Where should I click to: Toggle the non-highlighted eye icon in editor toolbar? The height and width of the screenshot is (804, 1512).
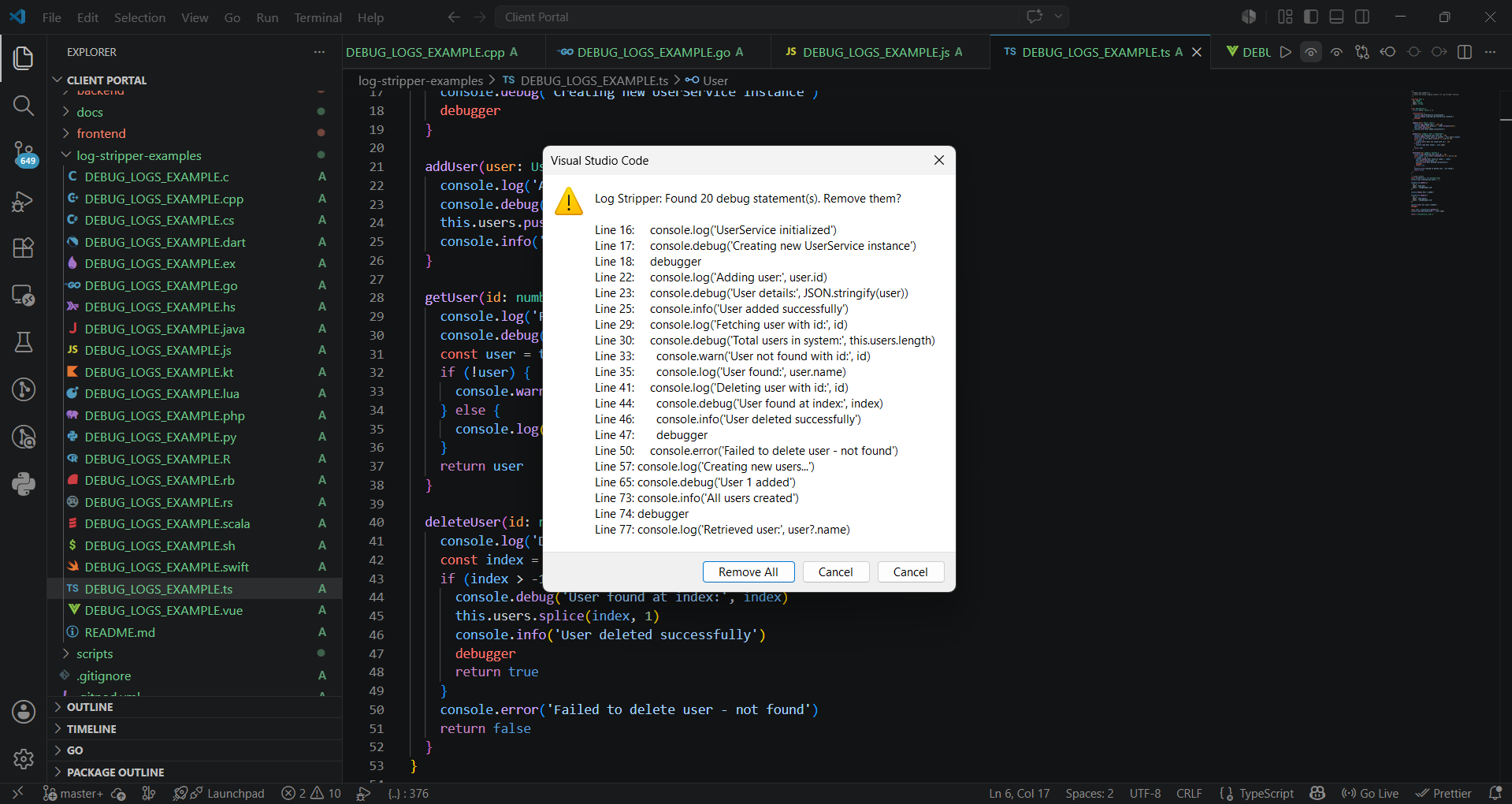click(1337, 52)
